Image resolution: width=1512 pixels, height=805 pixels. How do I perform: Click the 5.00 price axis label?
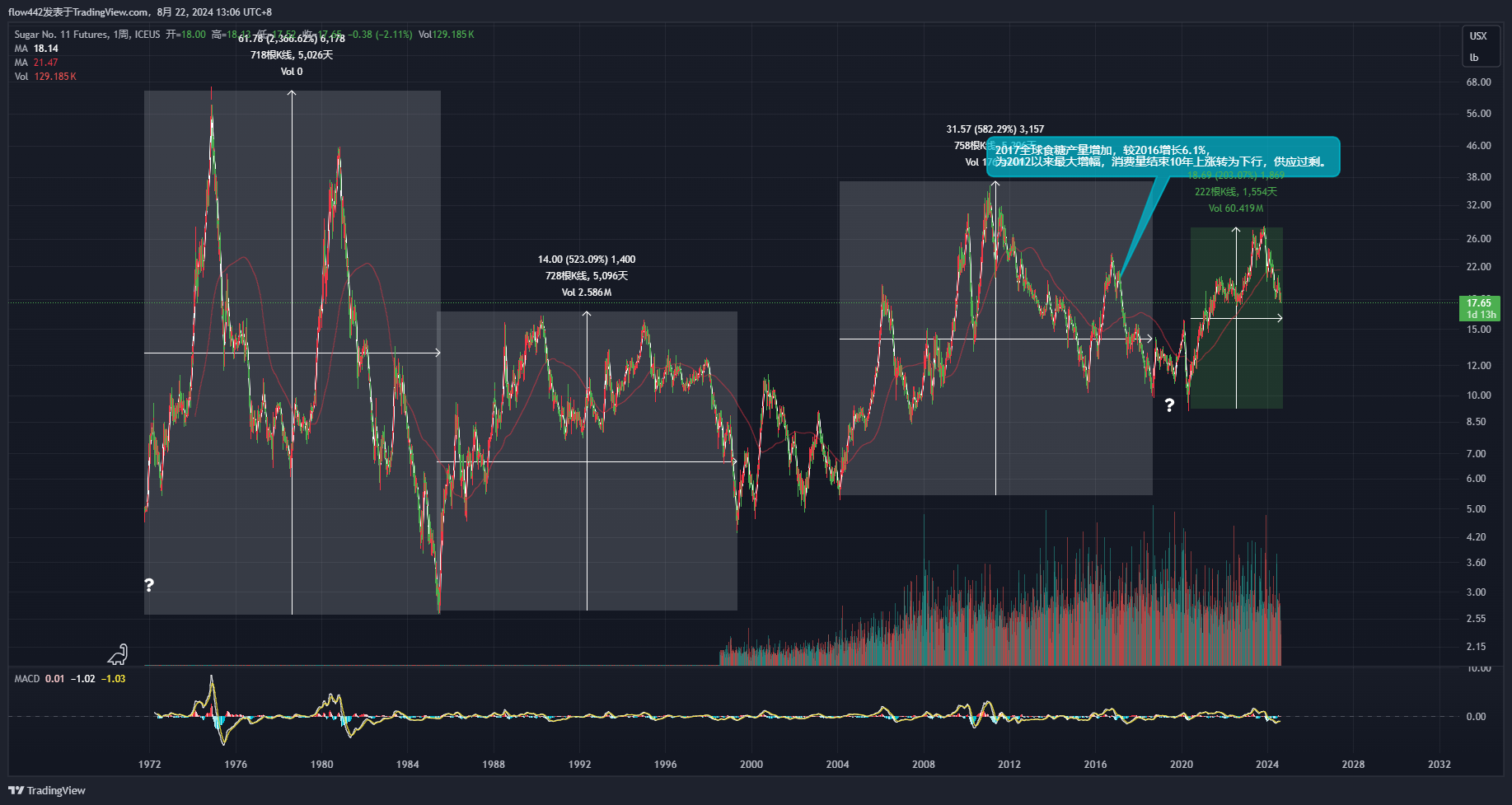[1476, 509]
